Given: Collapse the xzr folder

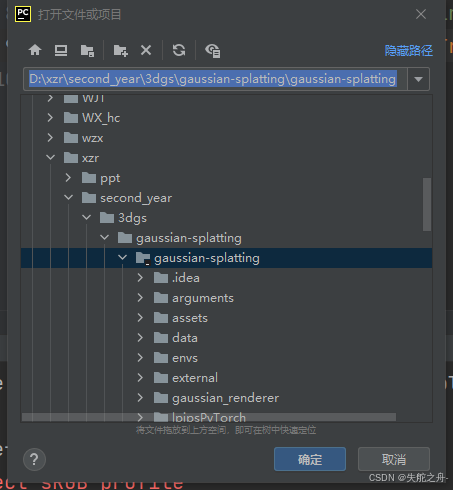Looking at the screenshot, I should pyautogui.click(x=50, y=157).
